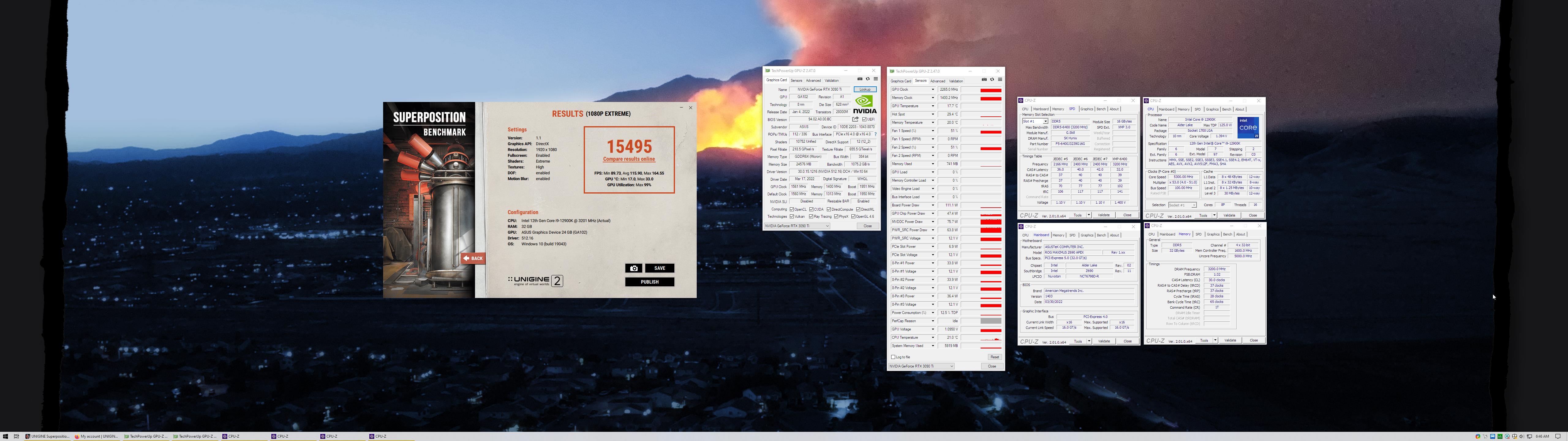Select the Graphics tab in CPU-Z CPU window

click(1212, 109)
